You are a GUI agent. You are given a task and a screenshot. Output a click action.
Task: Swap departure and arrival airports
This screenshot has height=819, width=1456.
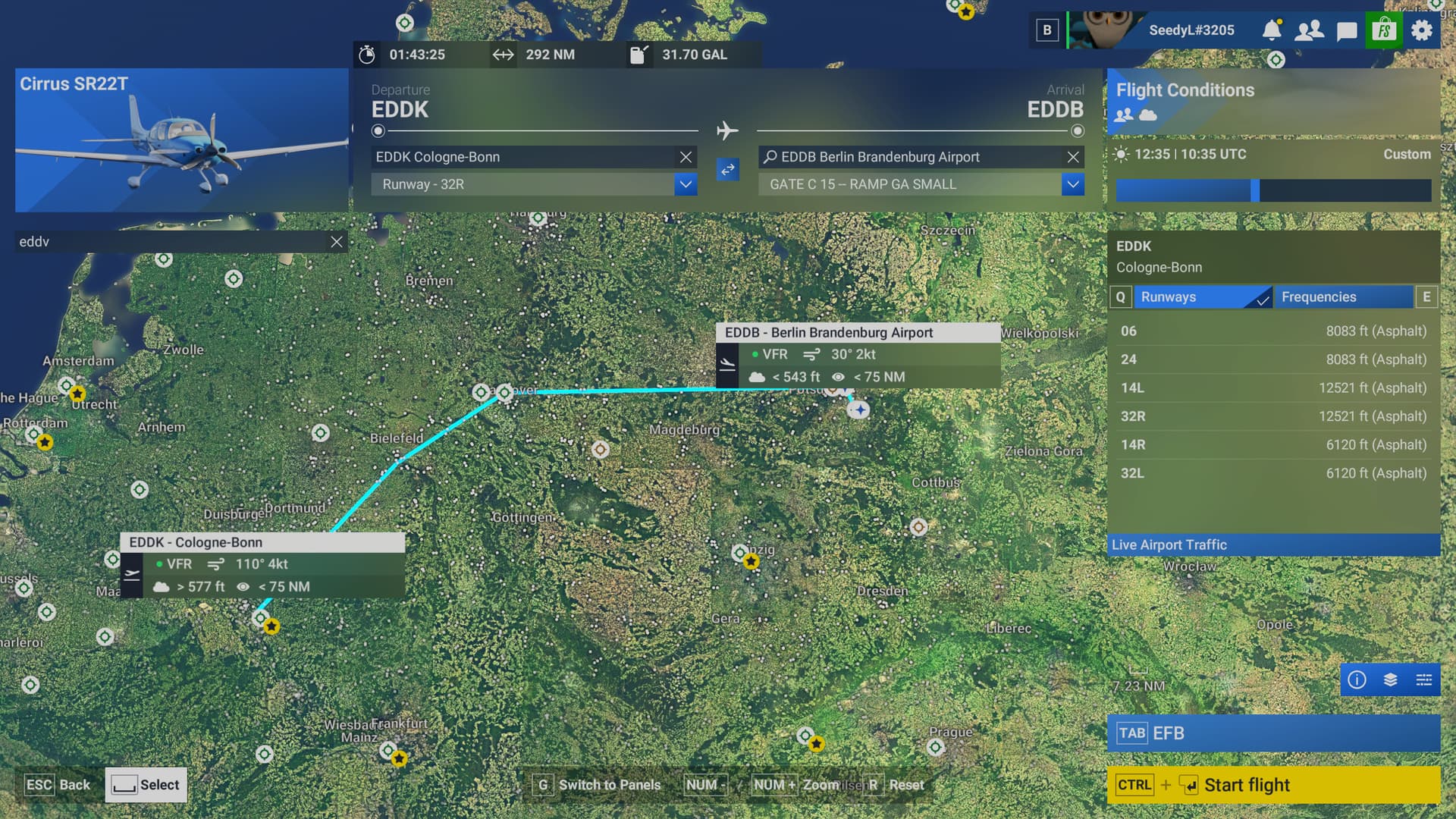coord(727,169)
